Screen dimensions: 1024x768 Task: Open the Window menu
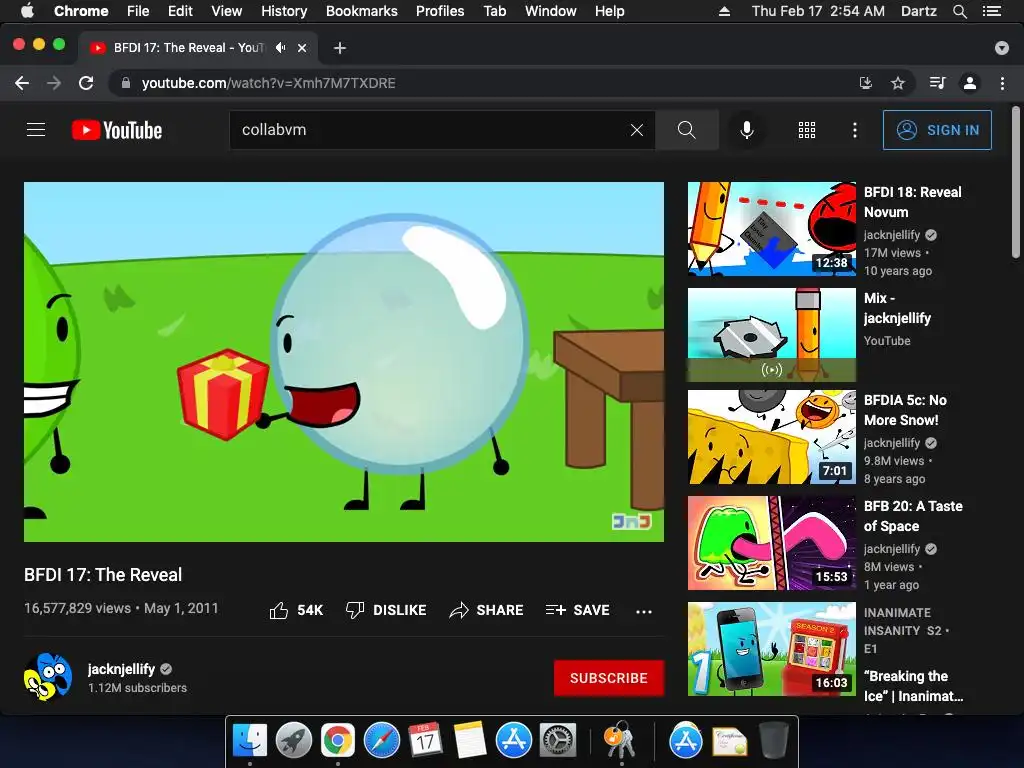(551, 11)
